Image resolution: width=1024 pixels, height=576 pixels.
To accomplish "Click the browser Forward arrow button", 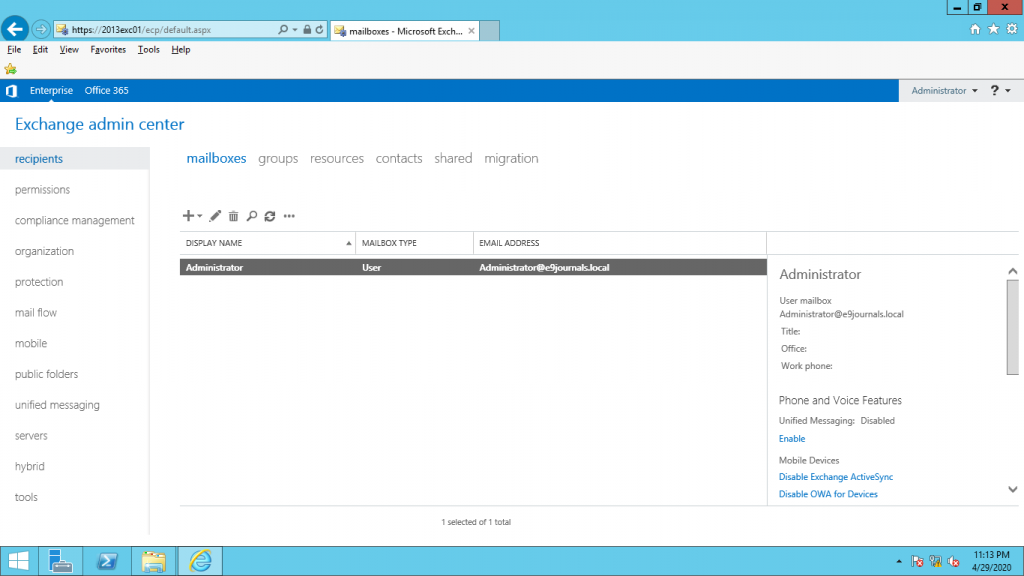I will (x=40, y=29).
